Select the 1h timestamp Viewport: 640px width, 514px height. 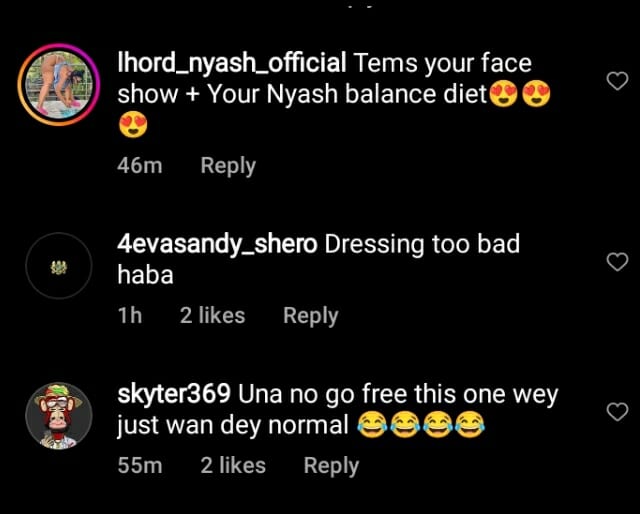coord(129,315)
